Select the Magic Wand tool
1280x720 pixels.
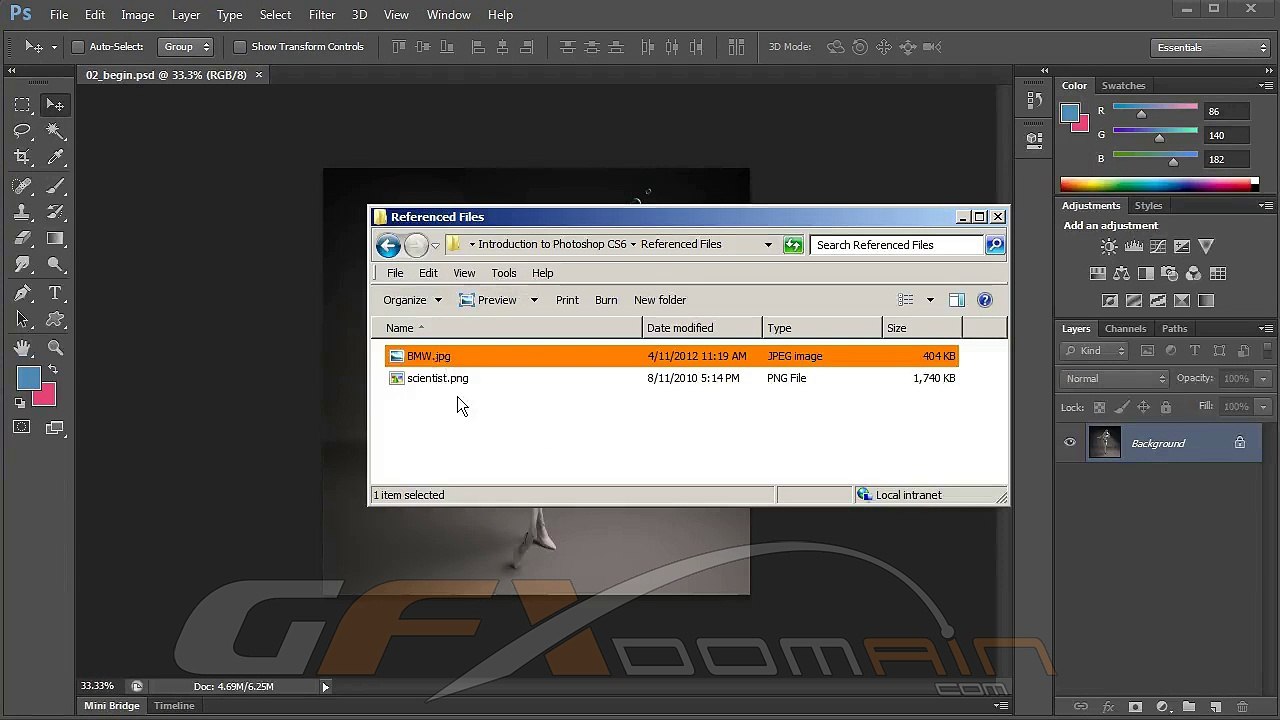click(x=56, y=131)
